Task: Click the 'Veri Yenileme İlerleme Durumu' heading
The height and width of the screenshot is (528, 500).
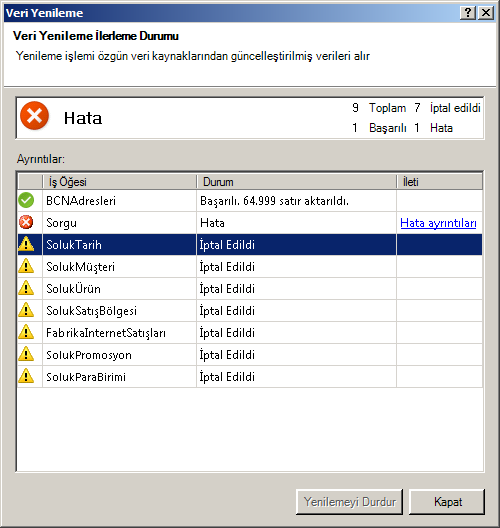Action: (96, 36)
